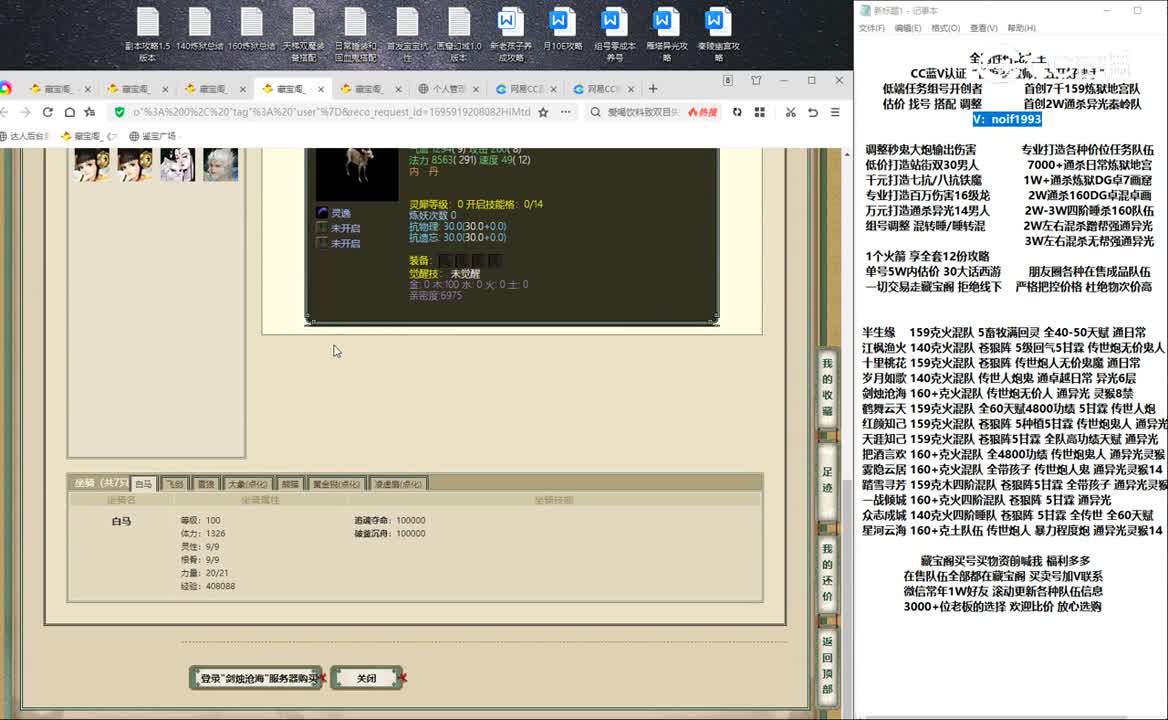Open Notepad 编辑(E) menu
This screenshot has width=1168, height=720.
pos(907,28)
